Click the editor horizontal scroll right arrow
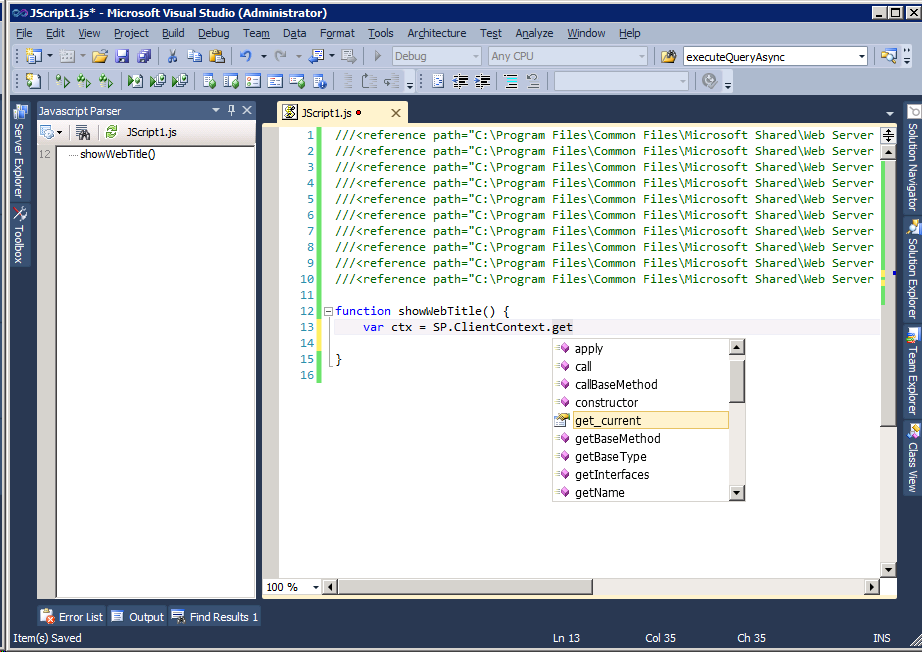Viewport: 922px width, 652px height. coord(872,587)
